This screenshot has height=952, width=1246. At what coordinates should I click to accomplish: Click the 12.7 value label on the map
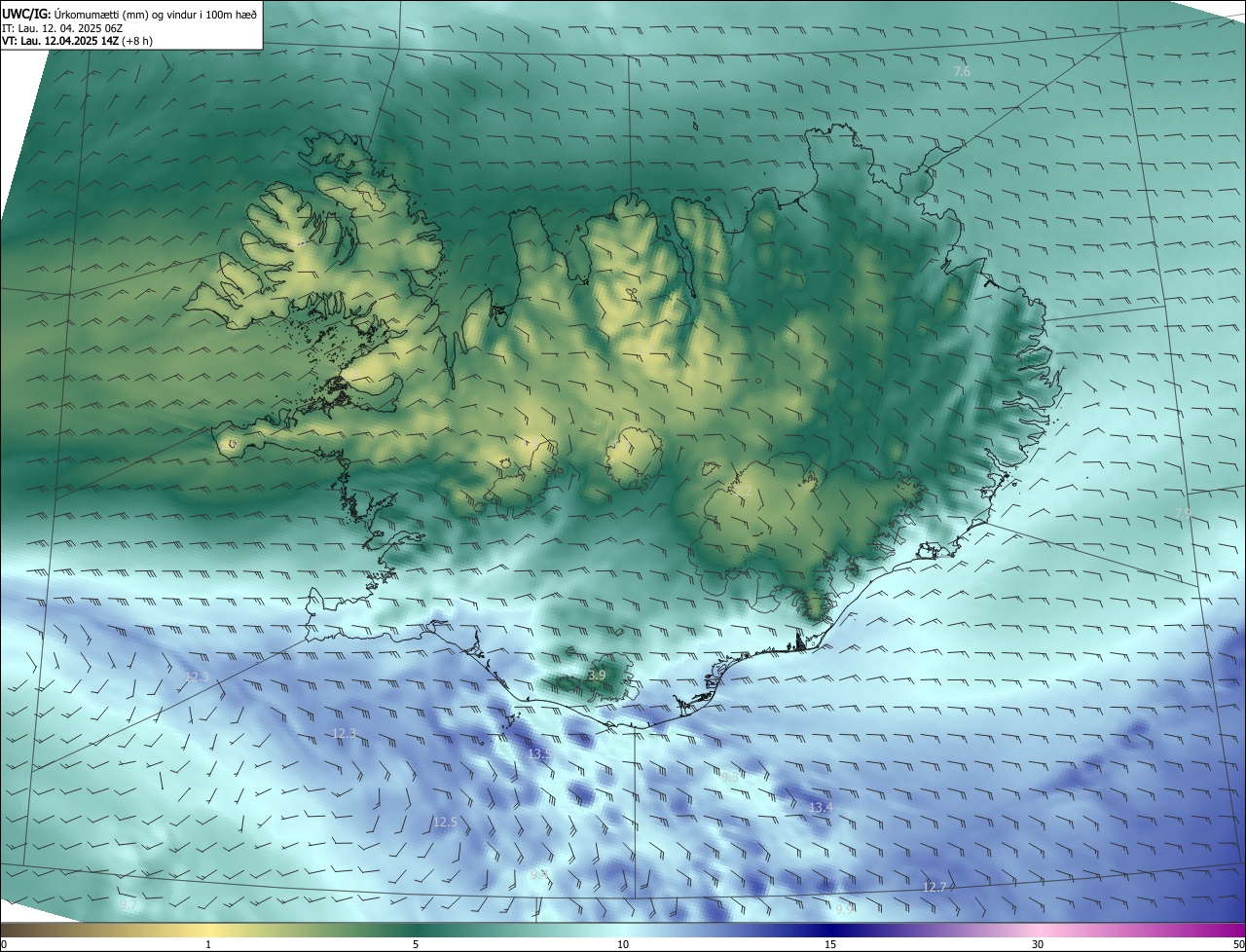[934, 887]
